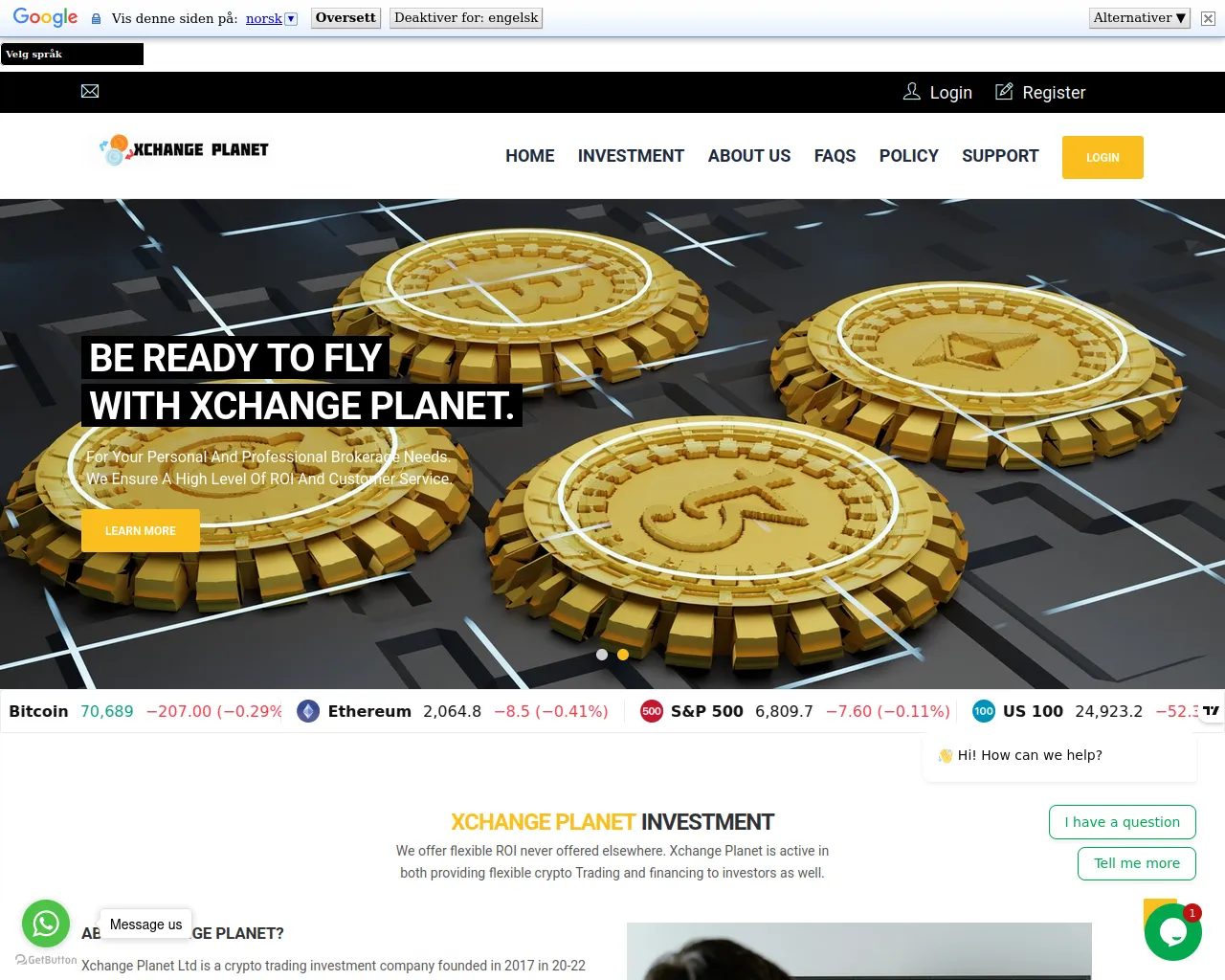Go to the HOME menu item

(x=530, y=156)
